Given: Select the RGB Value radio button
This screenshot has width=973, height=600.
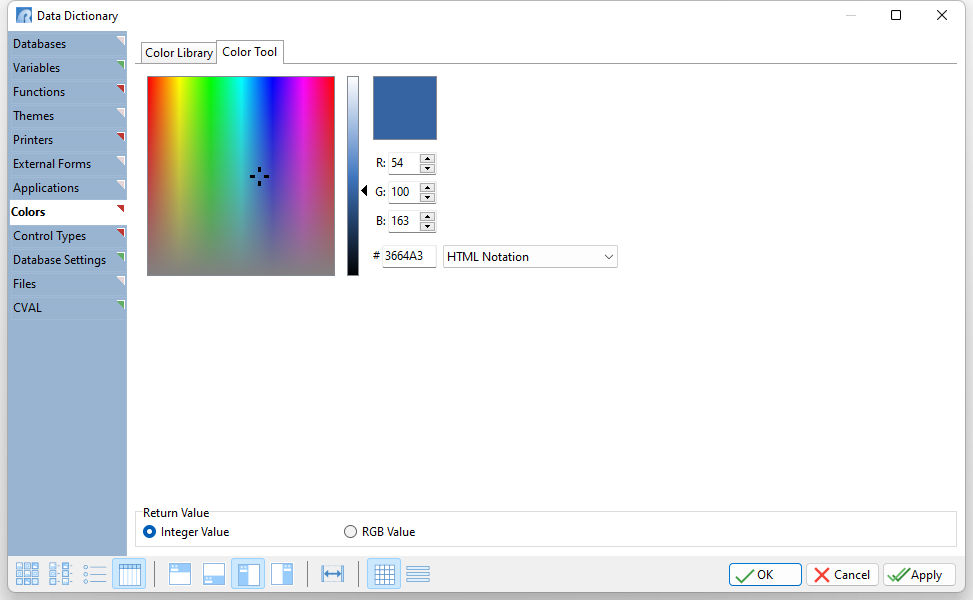Looking at the screenshot, I should tap(351, 532).
